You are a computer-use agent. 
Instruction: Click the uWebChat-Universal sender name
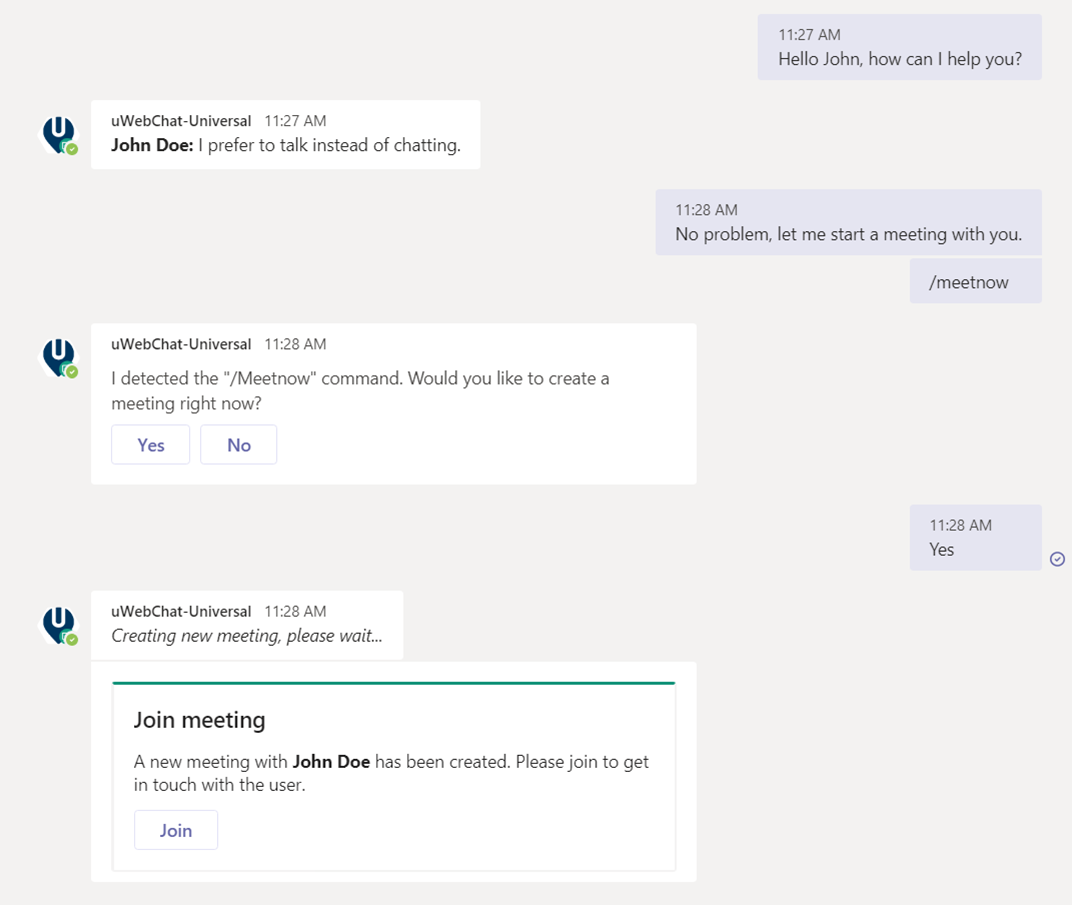[181, 121]
